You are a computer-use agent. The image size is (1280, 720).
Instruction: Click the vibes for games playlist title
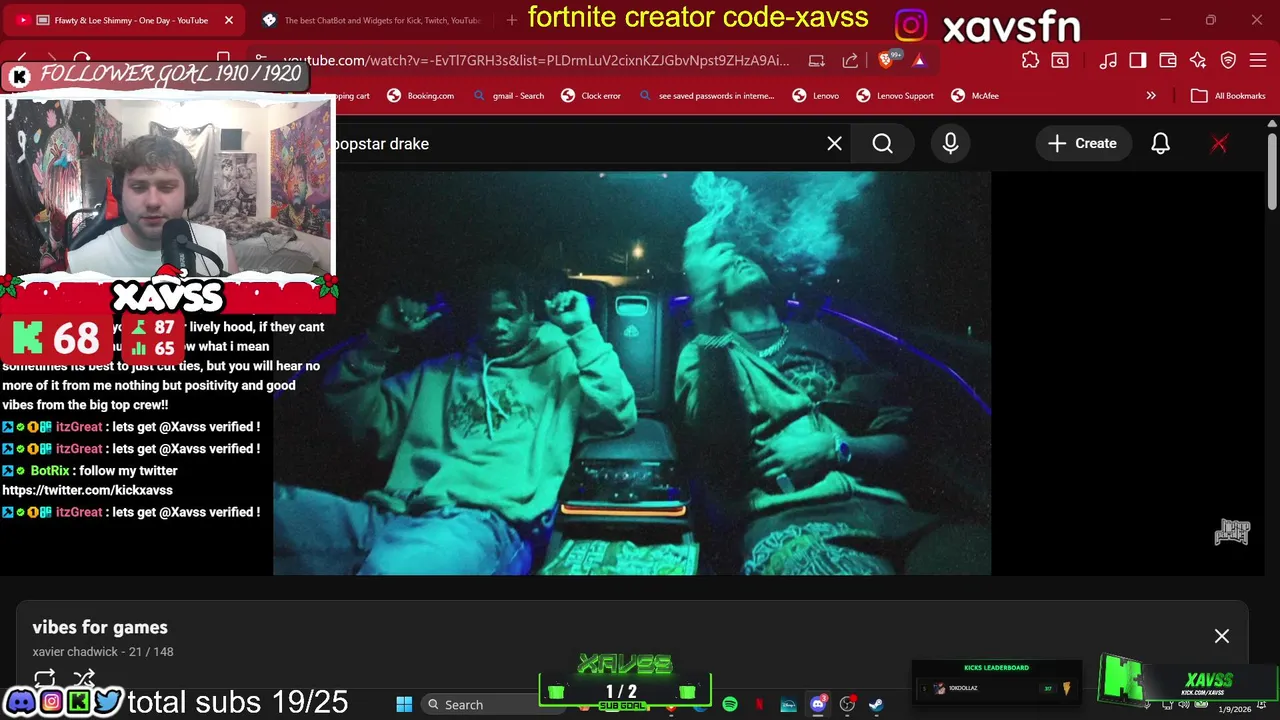tap(100, 628)
